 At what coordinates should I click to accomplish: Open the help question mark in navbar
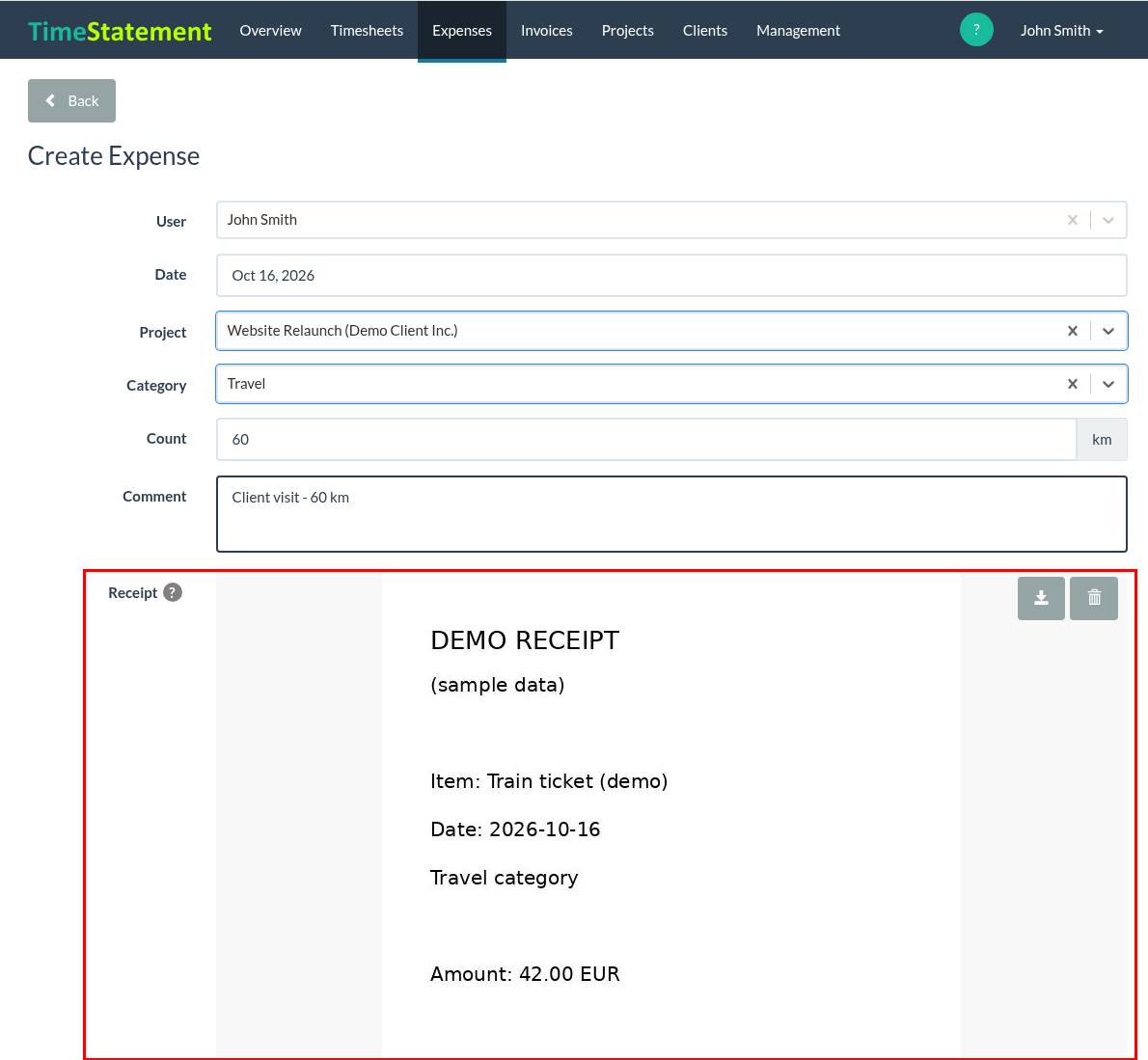click(976, 30)
